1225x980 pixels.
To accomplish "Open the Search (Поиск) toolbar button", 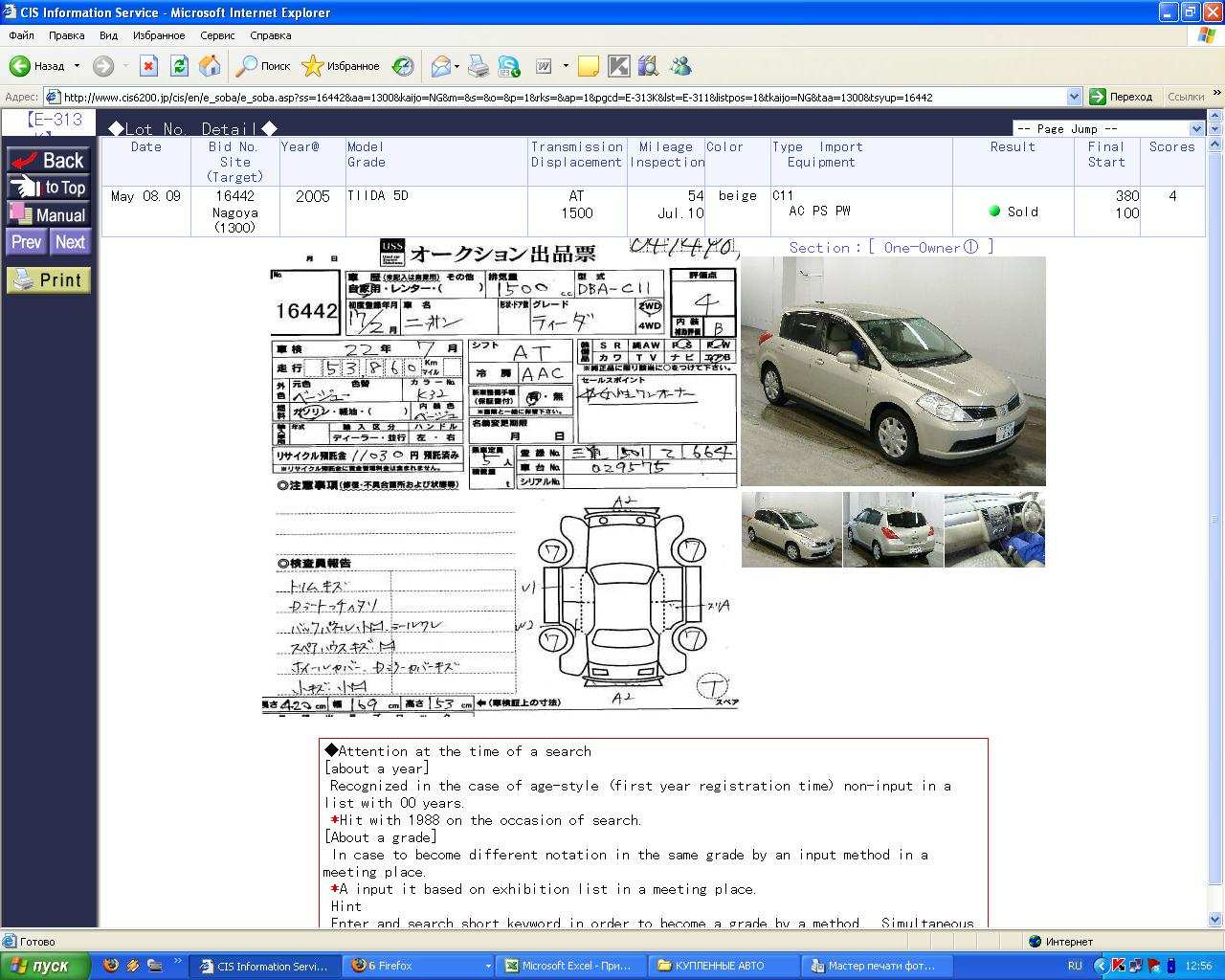I will (x=263, y=66).
